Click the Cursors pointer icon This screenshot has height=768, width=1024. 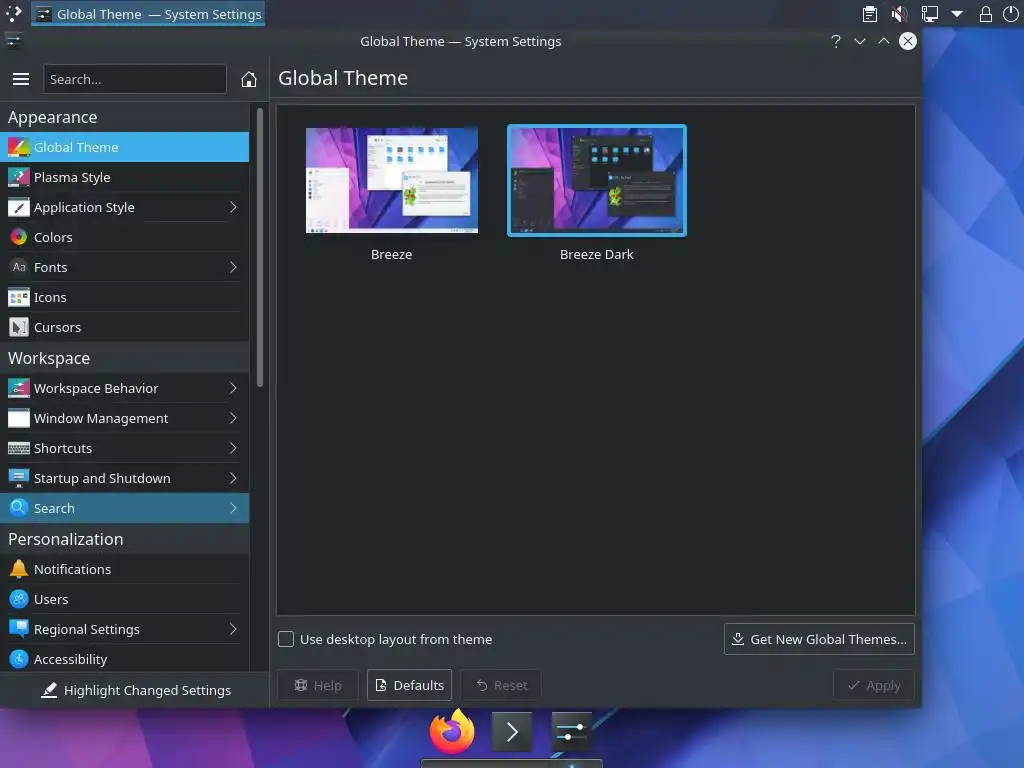(x=18, y=328)
